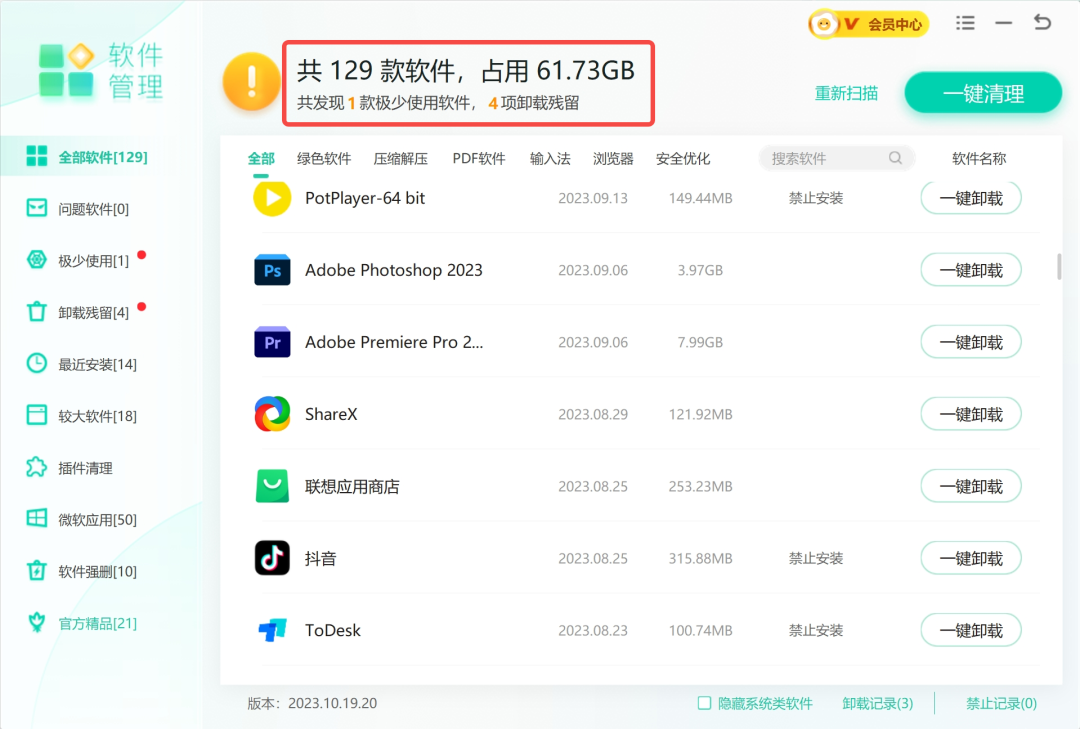1080x729 pixels.
Task: Click the software list vertical scrollbar
Action: click(1059, 267)
